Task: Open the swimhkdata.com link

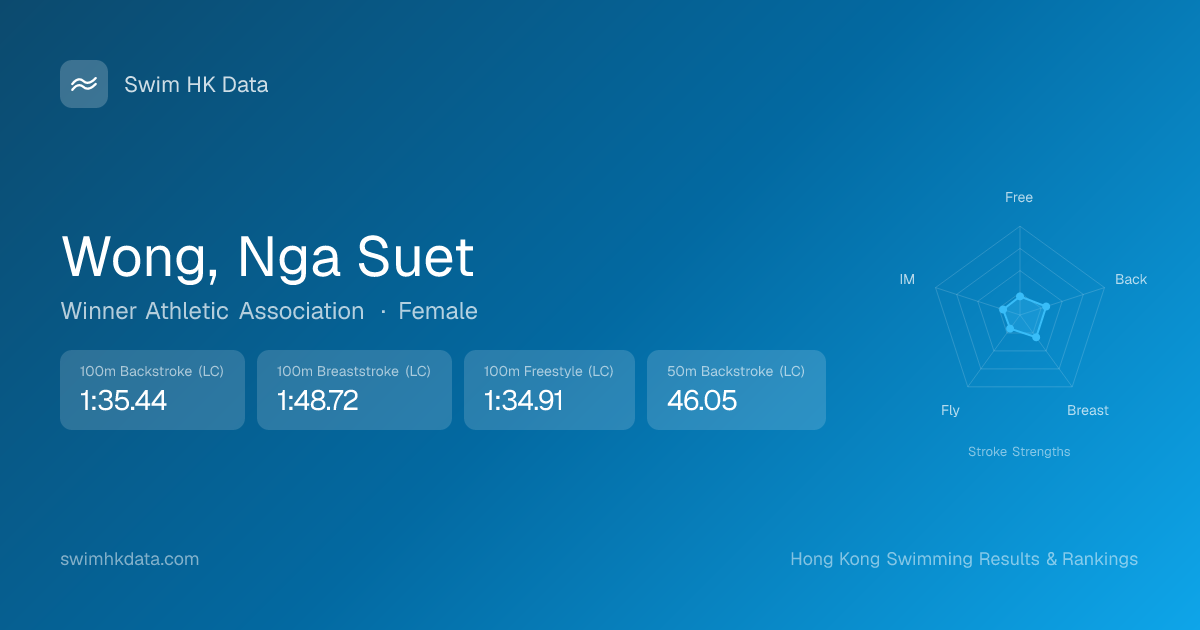Action: click(130, 559)
